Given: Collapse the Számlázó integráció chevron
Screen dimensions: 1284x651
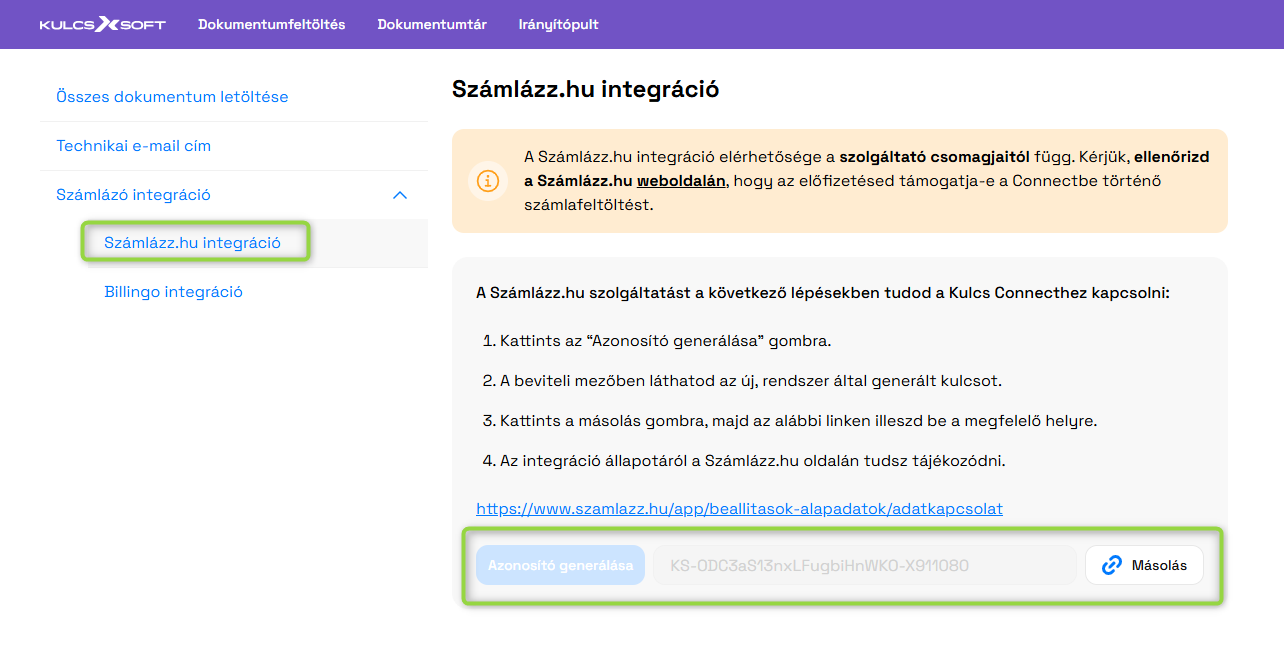Looking at the screenshot, I should [399, 195].
